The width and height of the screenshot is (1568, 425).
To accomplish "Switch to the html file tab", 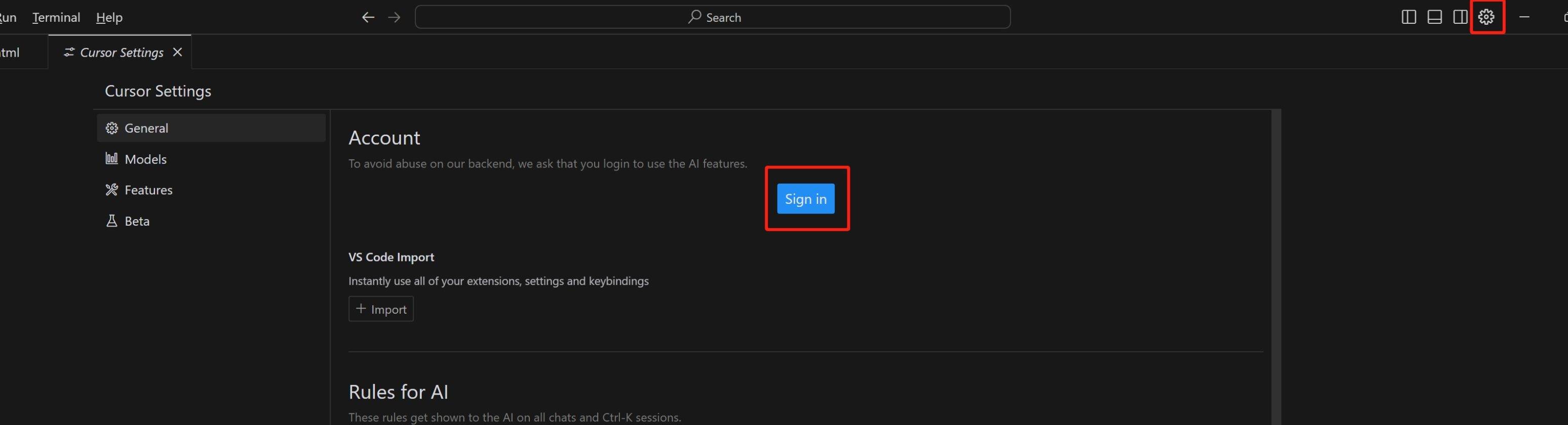I will [11, 52].
